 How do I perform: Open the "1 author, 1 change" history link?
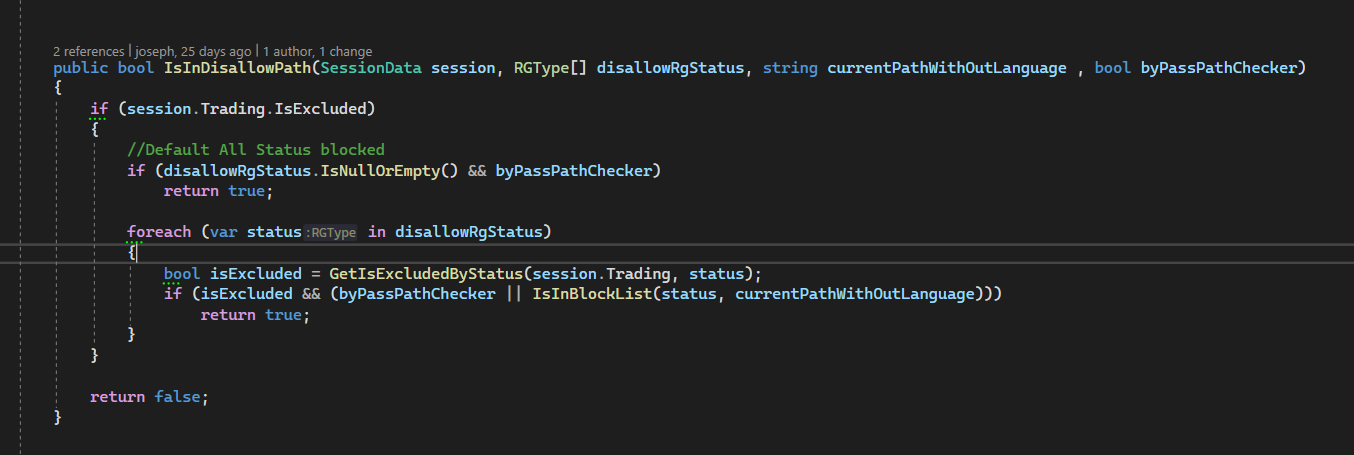(x=318, y=51)
